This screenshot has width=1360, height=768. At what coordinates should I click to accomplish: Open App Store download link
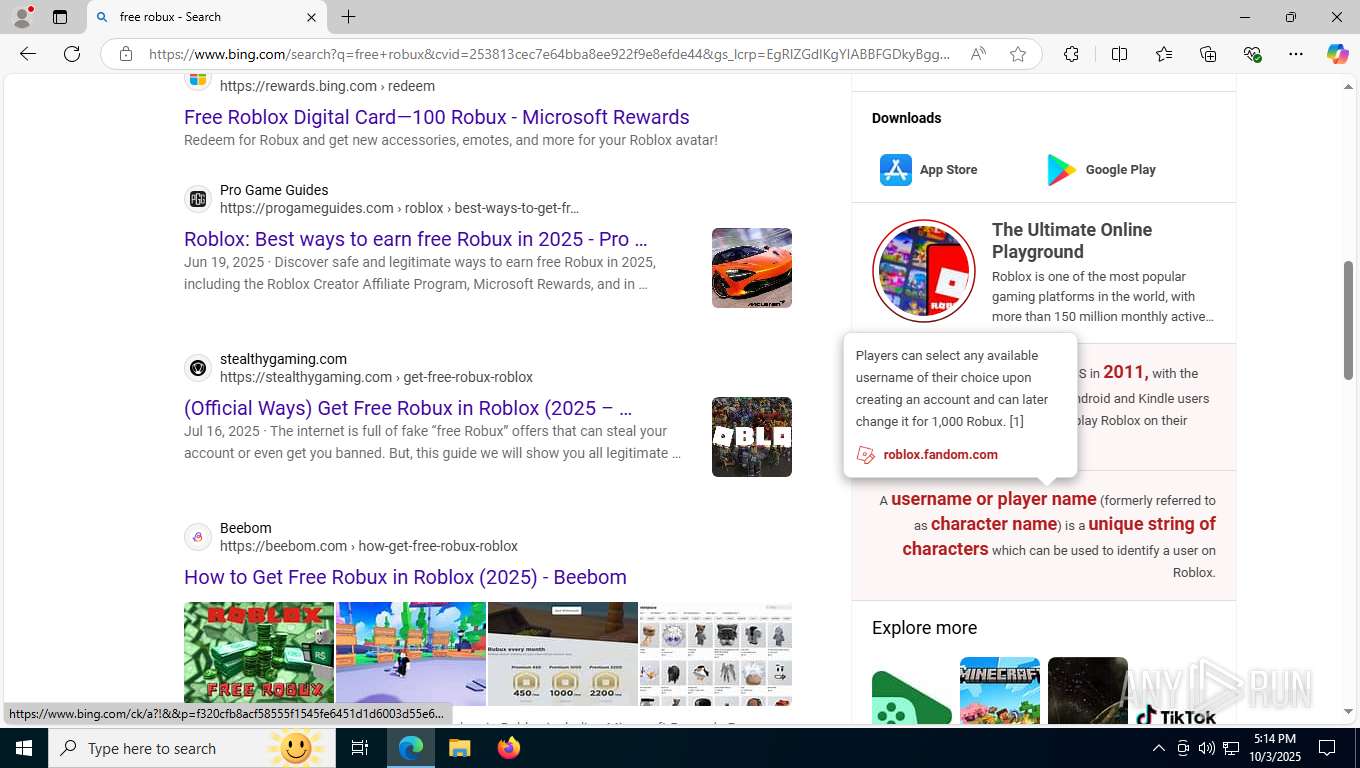[929, 170]
